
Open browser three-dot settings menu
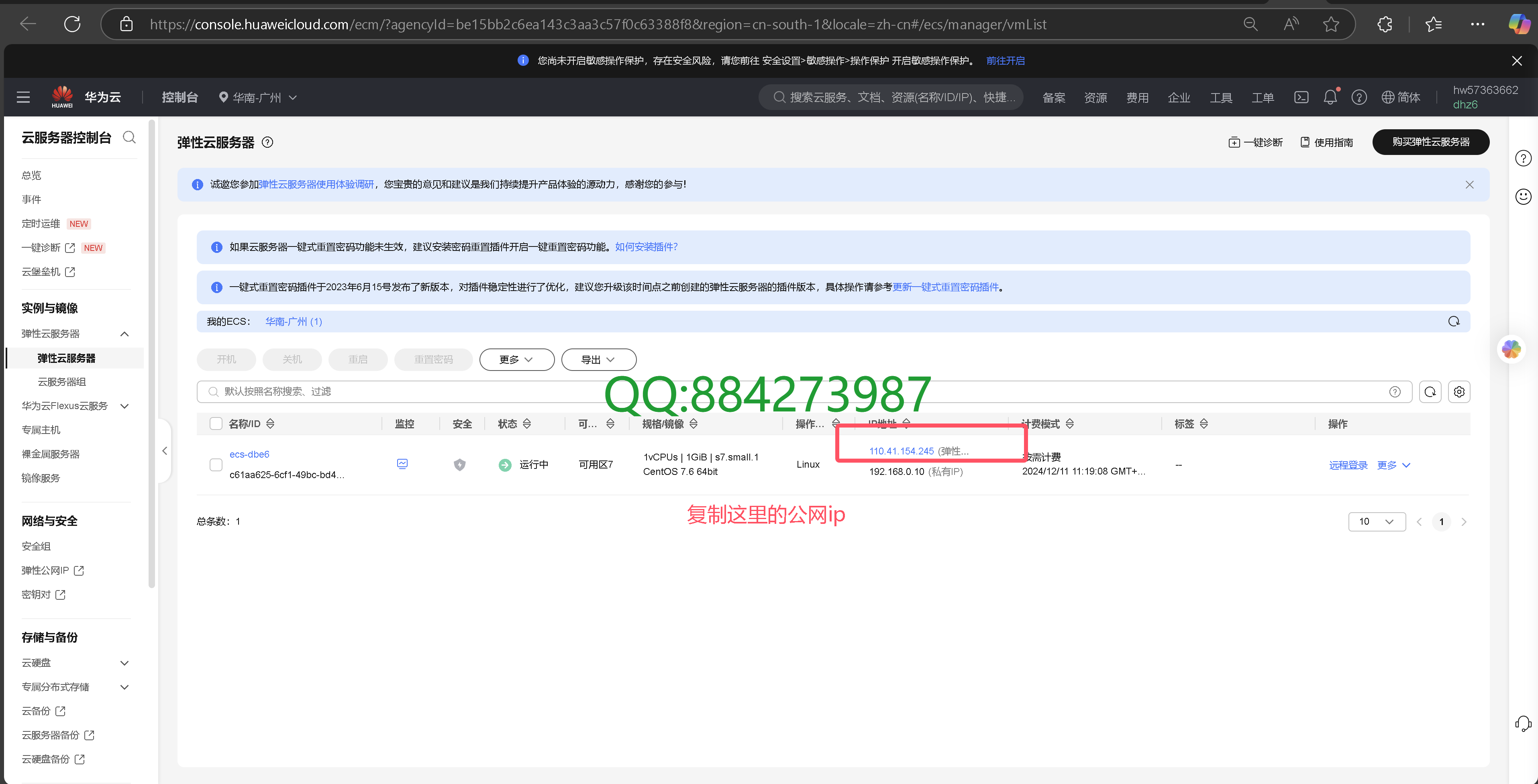(1478, 24)
